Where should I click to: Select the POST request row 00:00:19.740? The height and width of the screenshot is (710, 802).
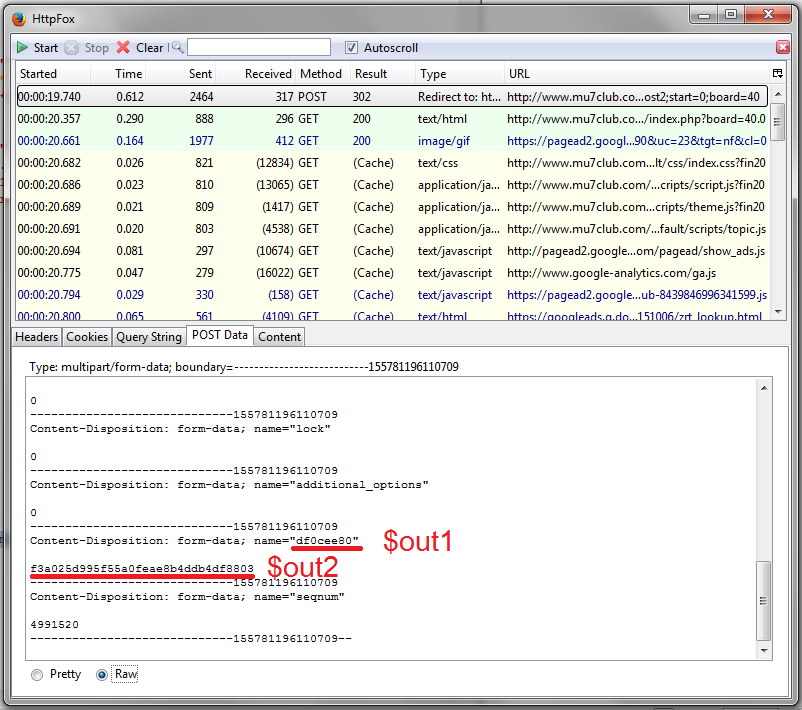click(x=392, y=97)
